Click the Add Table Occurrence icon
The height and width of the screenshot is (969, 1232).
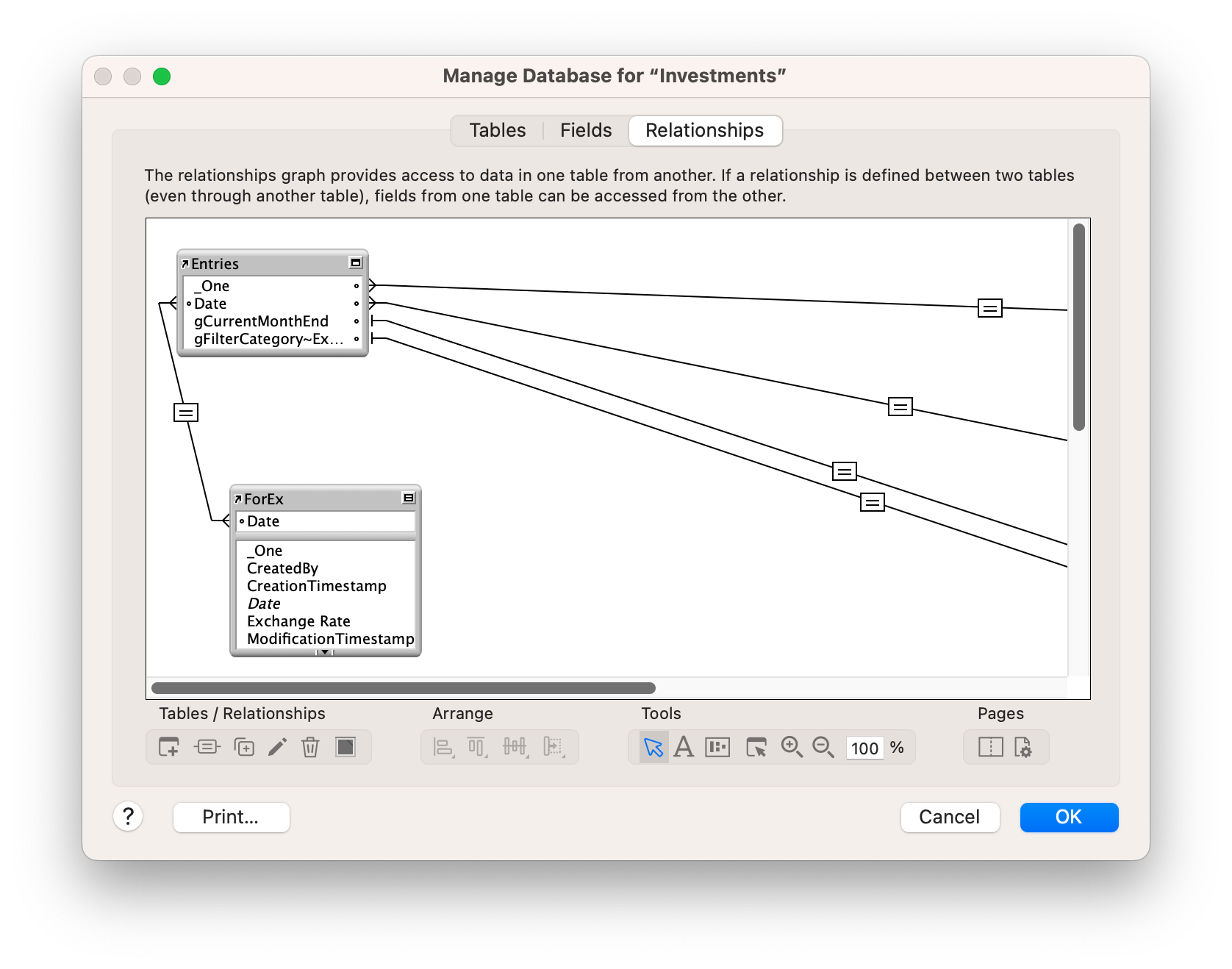point(169,747)
